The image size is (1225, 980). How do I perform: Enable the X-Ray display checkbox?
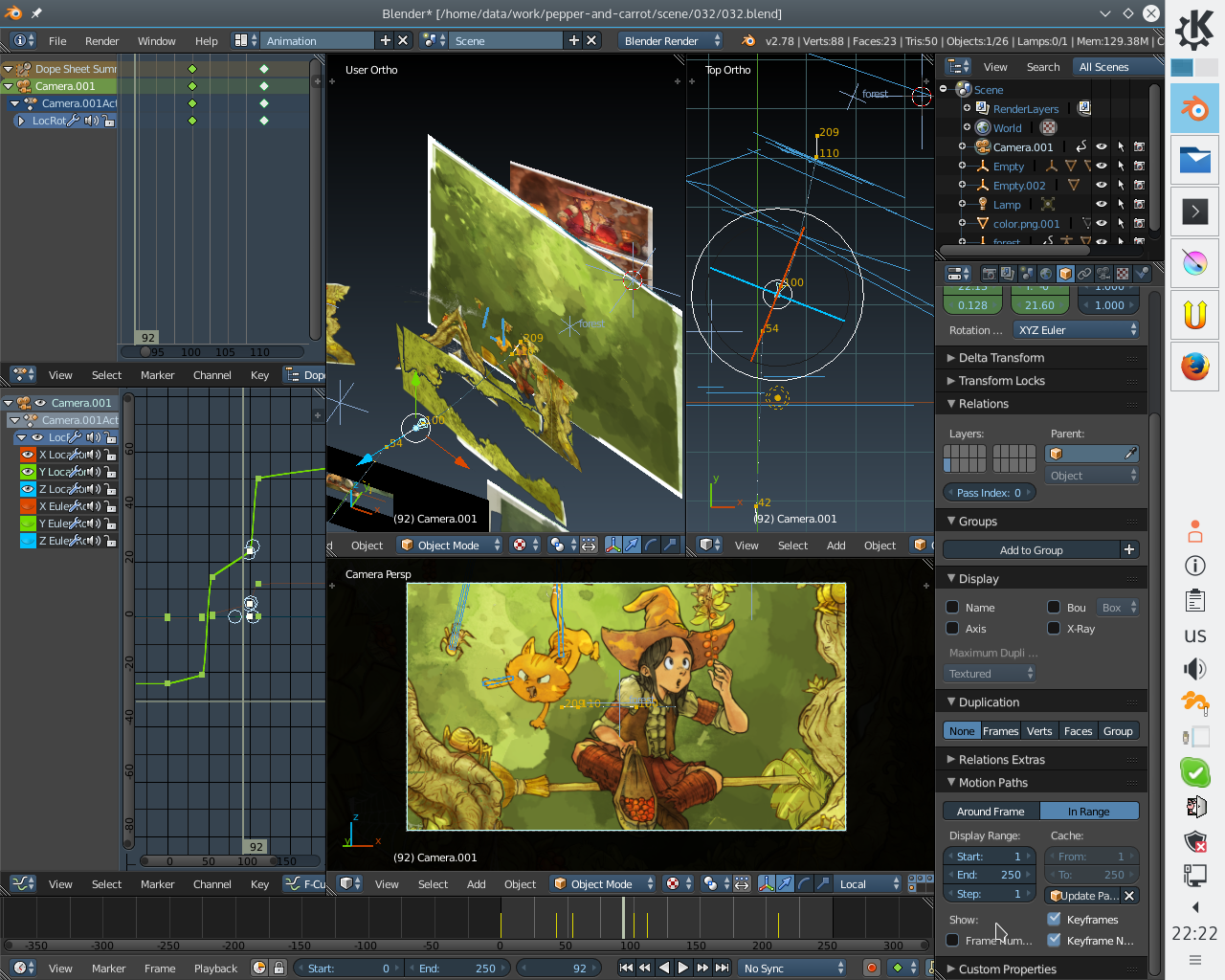point(1054,628)
